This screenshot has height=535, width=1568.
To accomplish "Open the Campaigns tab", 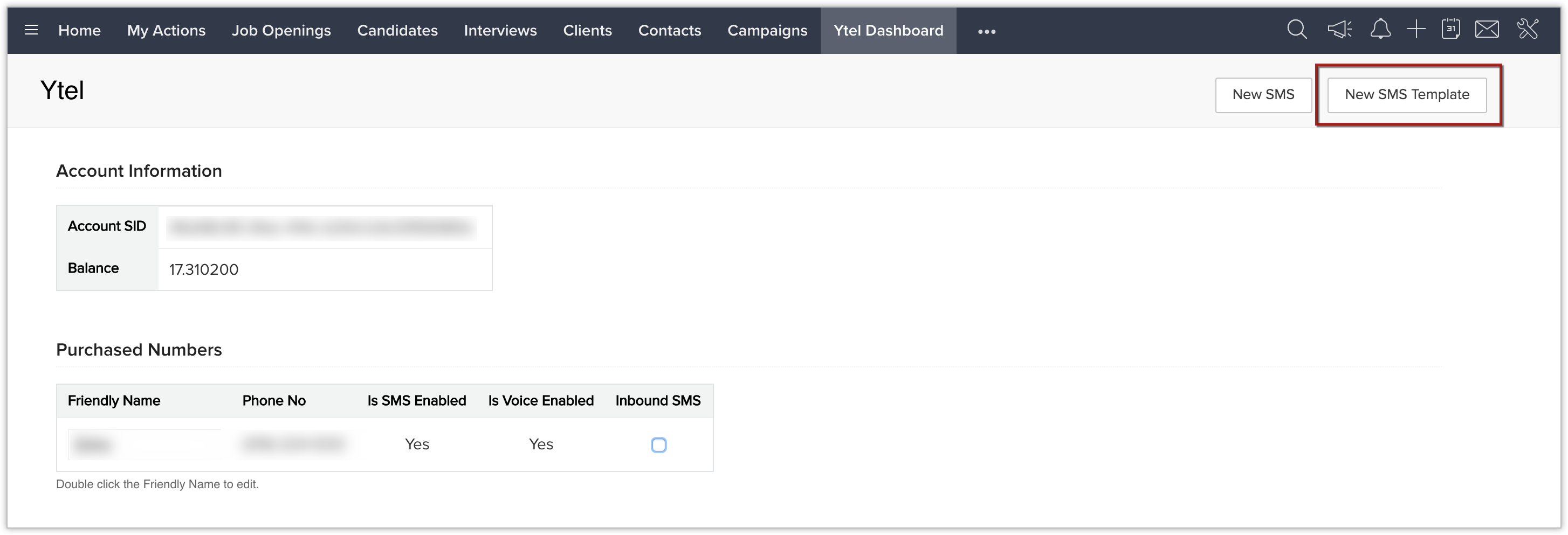I will click(x=767, y=30).
